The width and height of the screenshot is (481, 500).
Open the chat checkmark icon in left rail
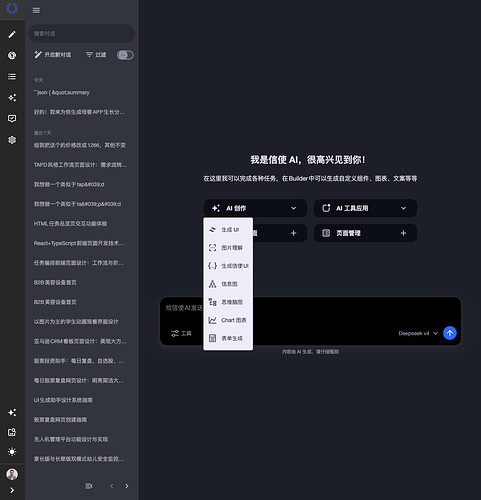[12, 119]
